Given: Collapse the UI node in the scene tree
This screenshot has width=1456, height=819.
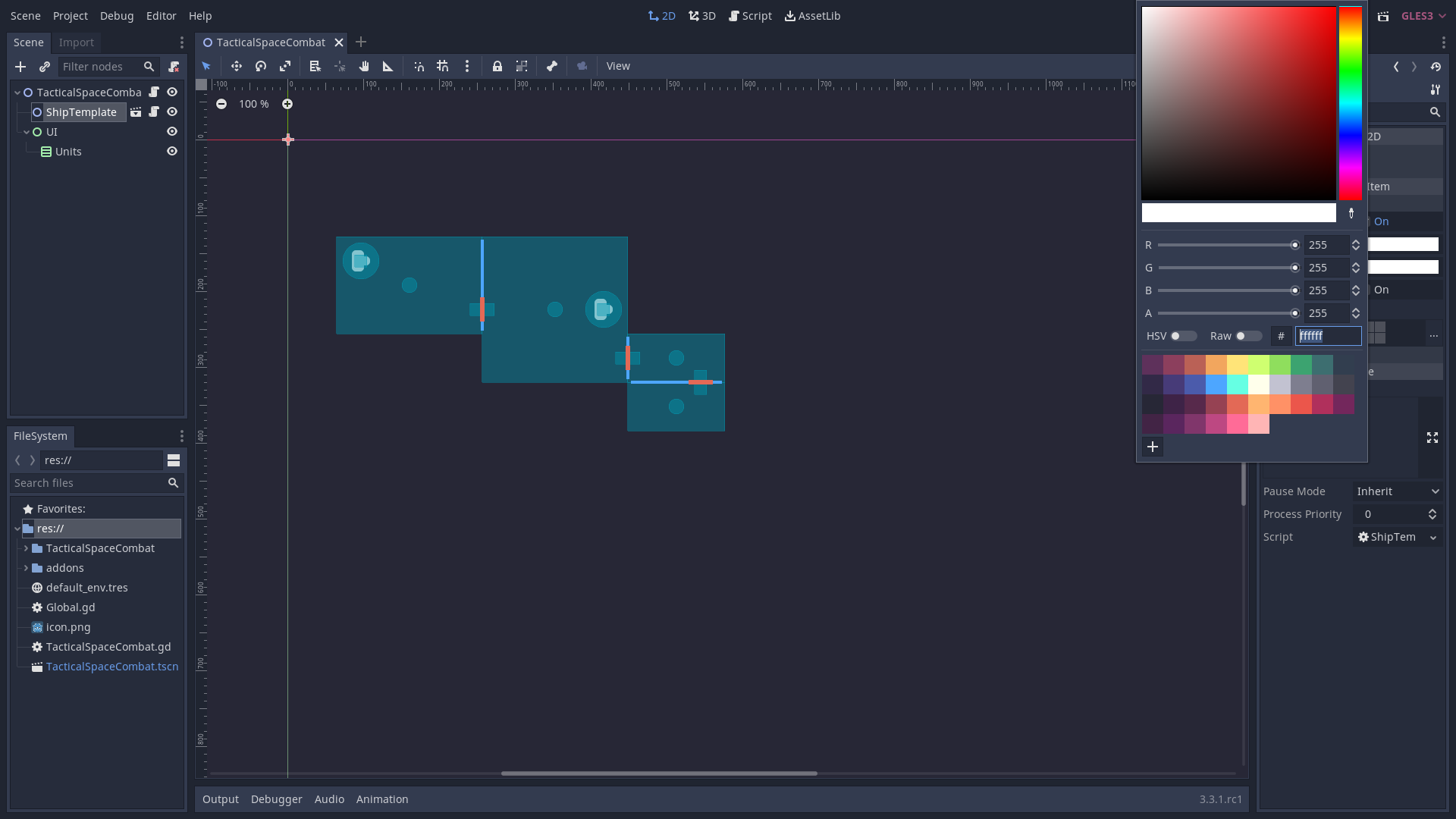Looking at the screenshot, I should tap(26, 131).
